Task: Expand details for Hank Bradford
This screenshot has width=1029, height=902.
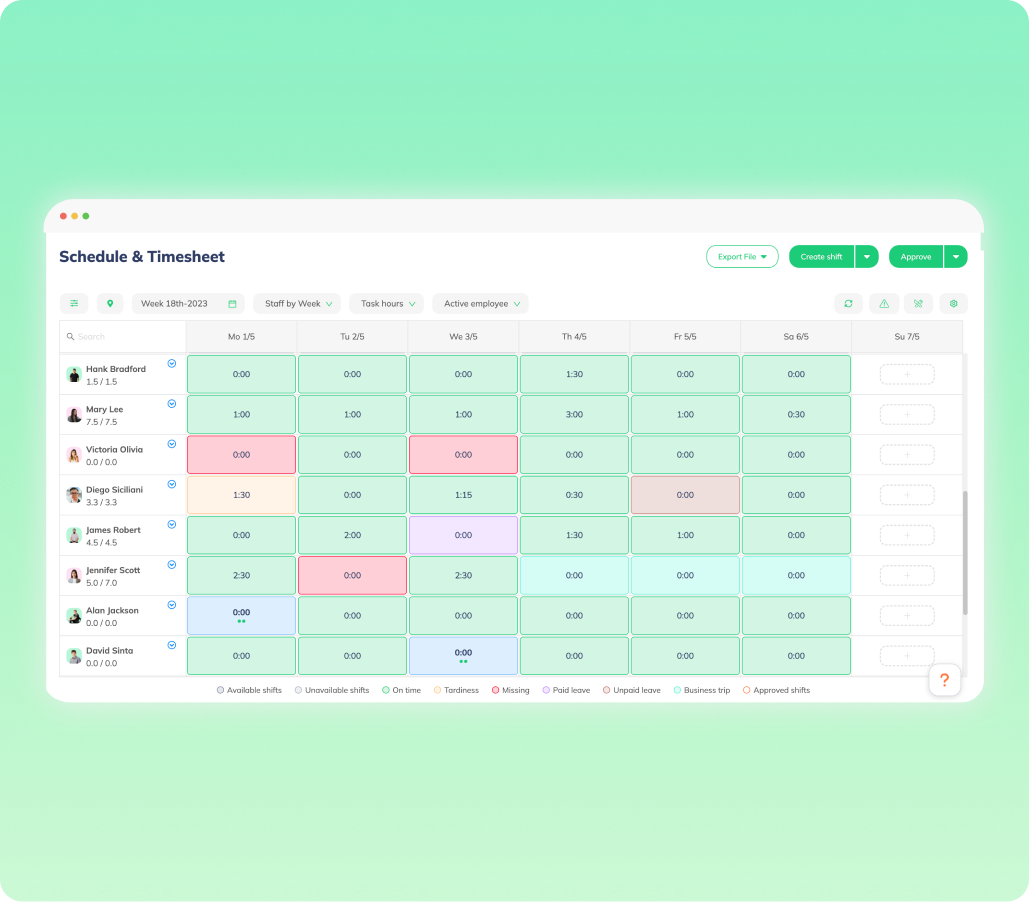Action: 171,364
